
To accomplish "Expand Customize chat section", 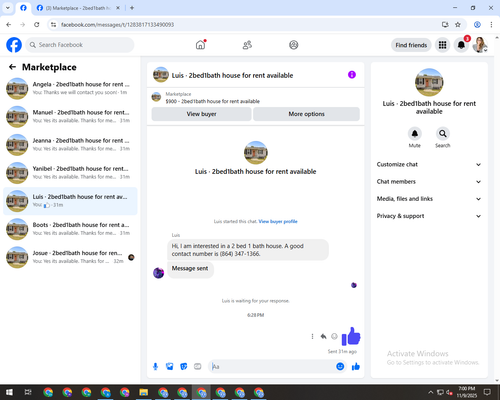I will click(x=429, y=164).
